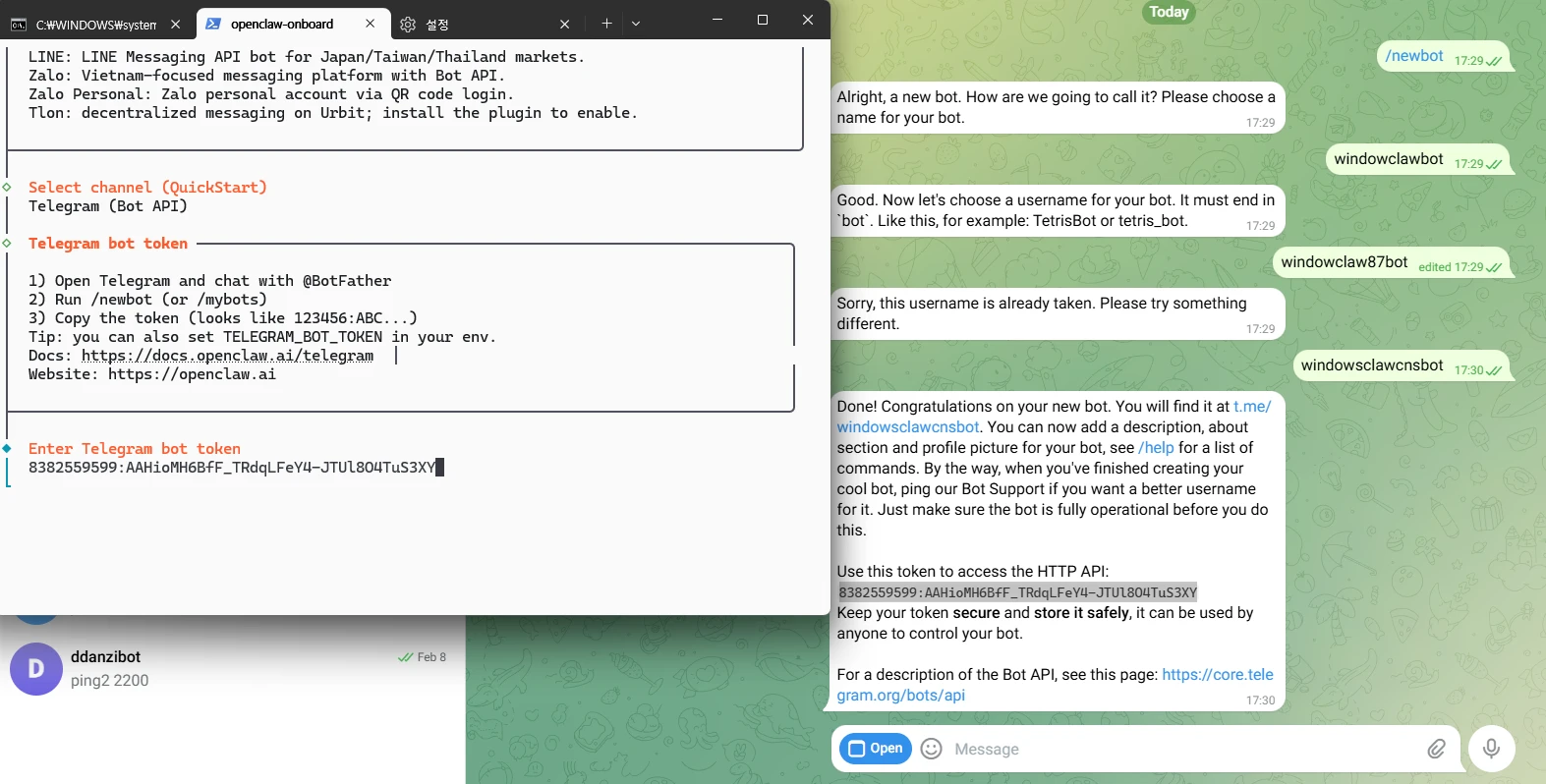Close the openclaw-onboard tab
This screenshot has height=784, width=1546.
click(370, 24)
